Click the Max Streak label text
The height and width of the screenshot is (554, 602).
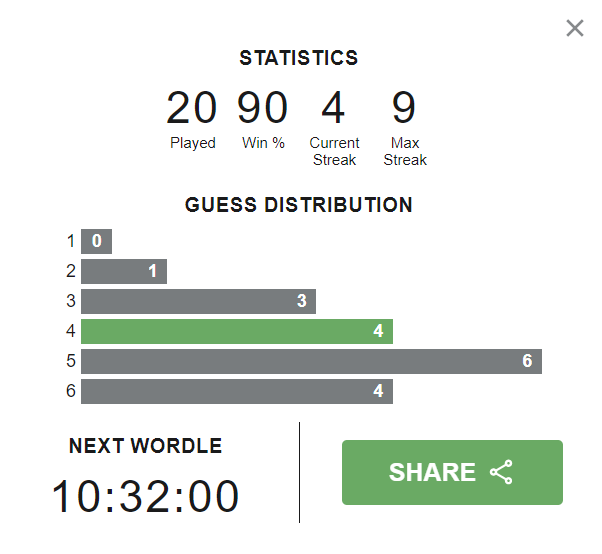[404, 151]
